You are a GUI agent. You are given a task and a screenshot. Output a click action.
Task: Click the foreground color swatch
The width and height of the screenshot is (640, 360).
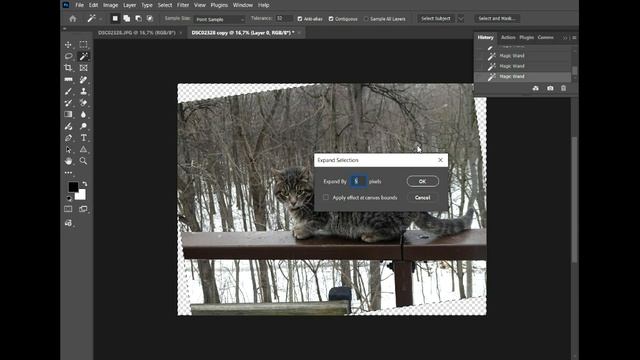click(x=73, y=187)
